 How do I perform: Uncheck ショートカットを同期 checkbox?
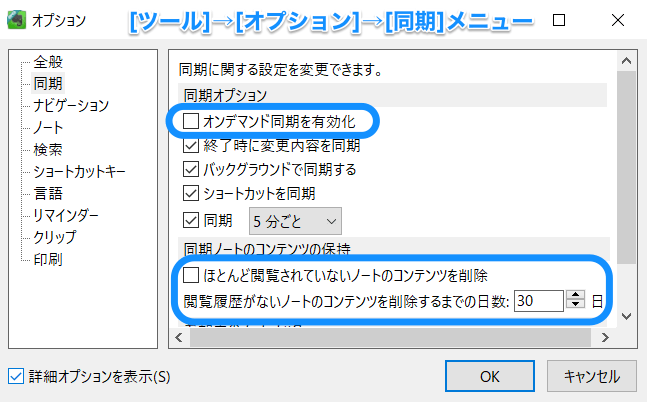(x=192, y=193)
